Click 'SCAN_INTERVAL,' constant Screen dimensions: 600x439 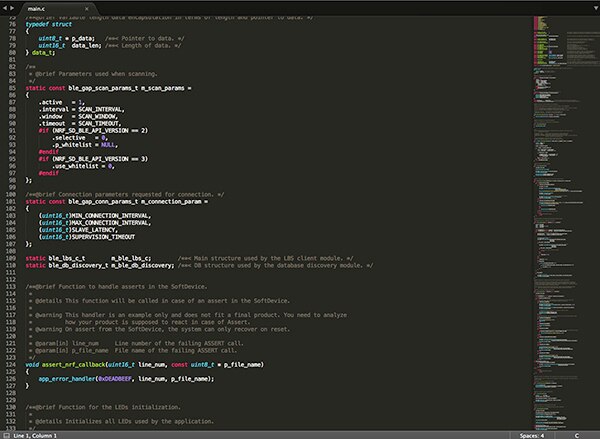click(101, 109)
